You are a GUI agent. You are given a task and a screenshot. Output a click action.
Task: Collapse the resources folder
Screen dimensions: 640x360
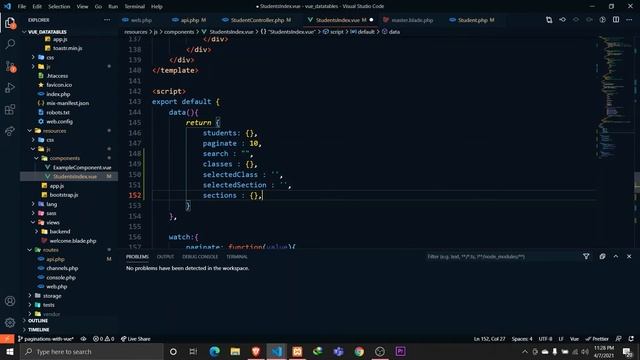point(54,131)
